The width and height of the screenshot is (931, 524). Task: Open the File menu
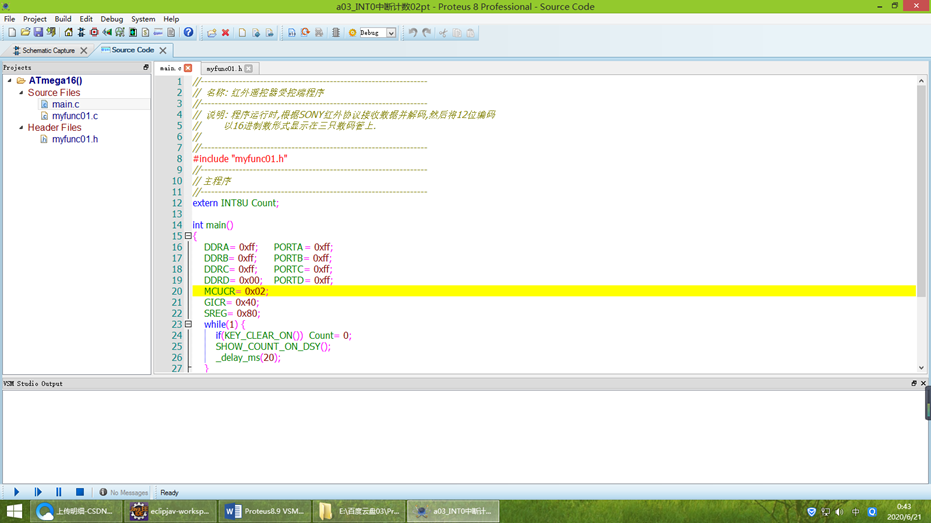pyautogui.click(x=10, y=19)
